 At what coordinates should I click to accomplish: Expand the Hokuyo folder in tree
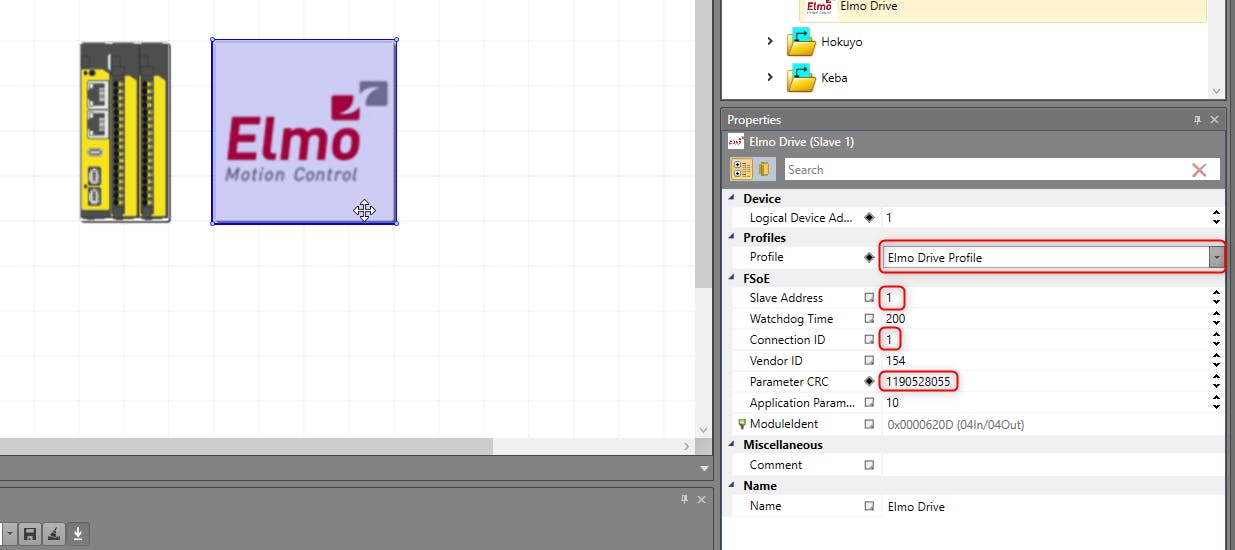[x=770, y=42]
